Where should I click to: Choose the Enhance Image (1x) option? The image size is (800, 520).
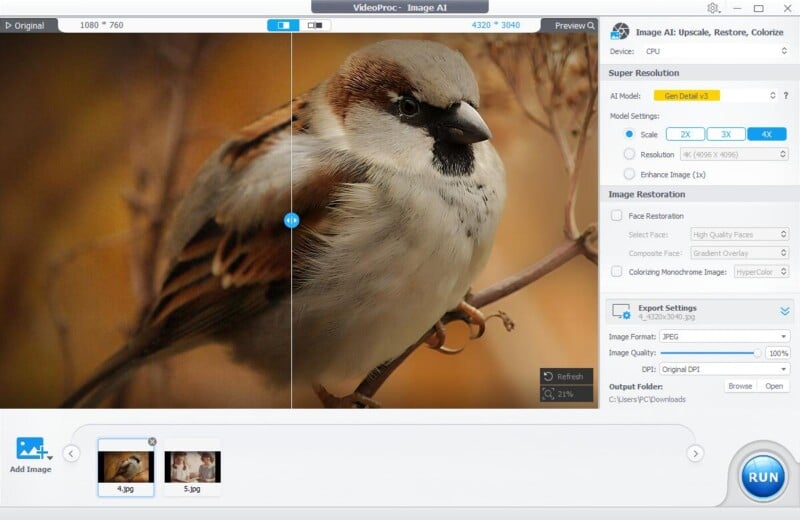tap(629, 174)
